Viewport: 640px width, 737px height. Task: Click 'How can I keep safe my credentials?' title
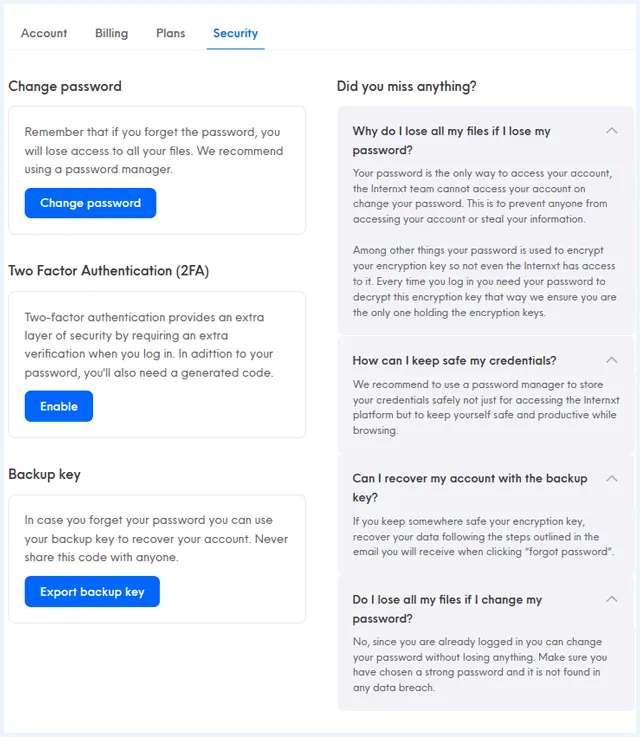click(454, 361)
